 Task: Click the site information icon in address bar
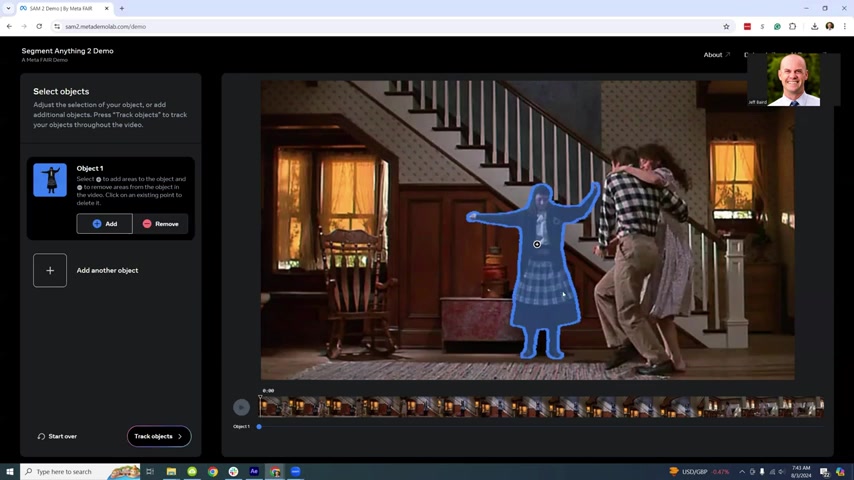tap(57, 26)
